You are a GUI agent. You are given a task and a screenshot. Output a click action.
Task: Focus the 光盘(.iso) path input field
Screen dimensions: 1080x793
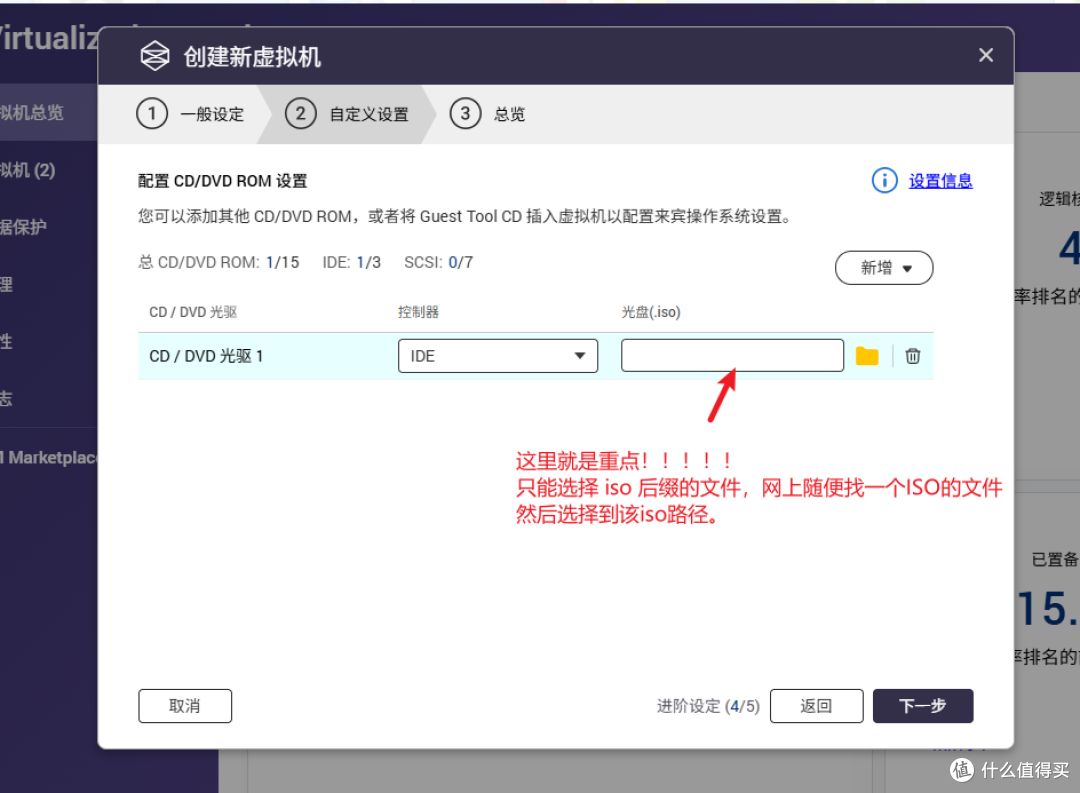pos(732,356)
